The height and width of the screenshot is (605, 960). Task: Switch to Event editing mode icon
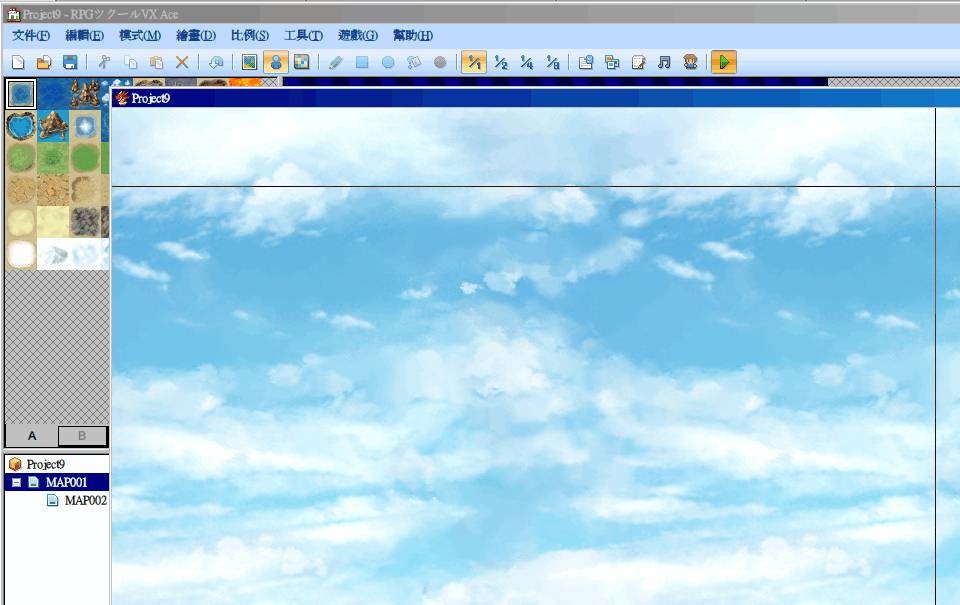(x=276, y=62)
